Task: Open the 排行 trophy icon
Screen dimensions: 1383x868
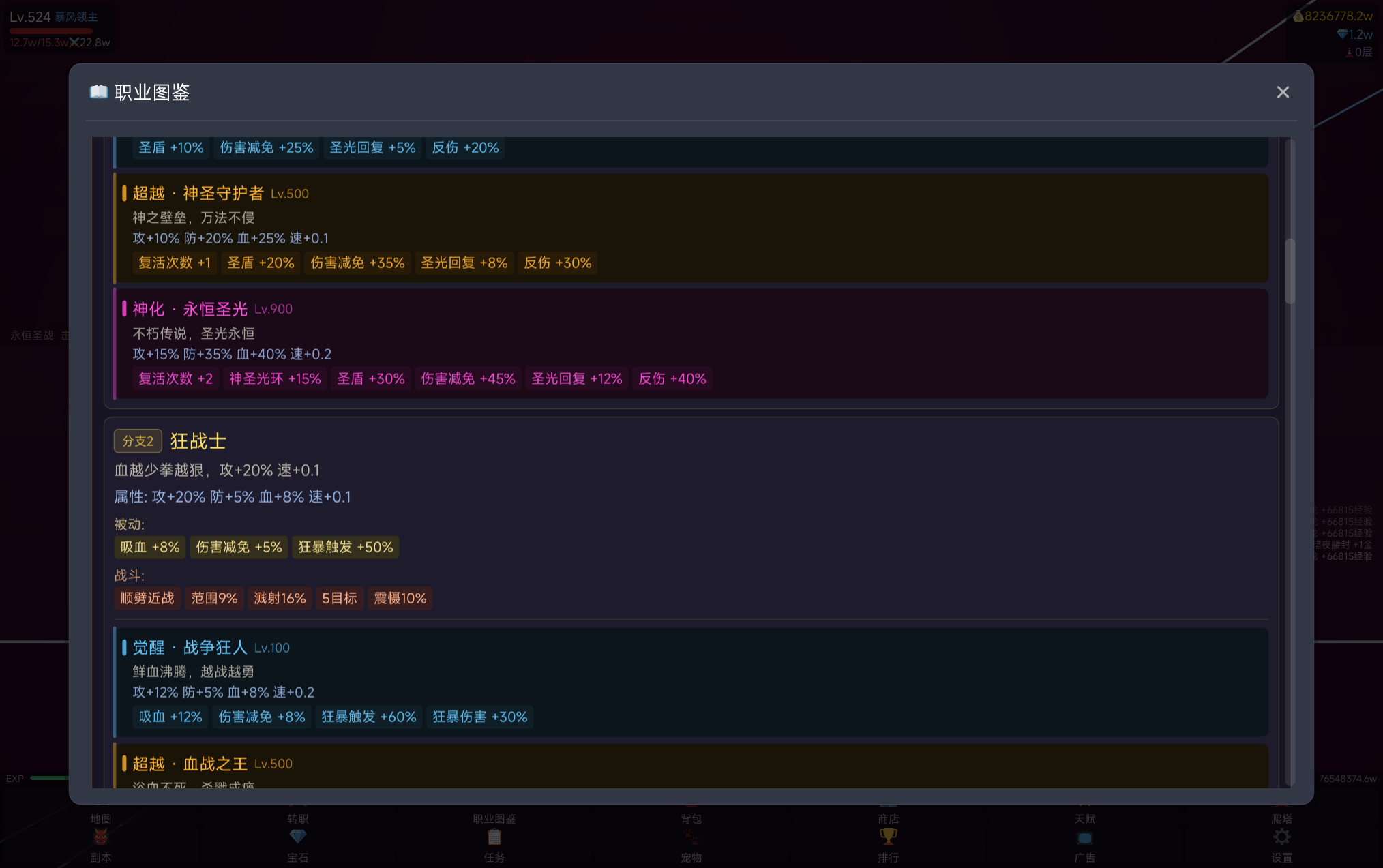Action: click(889, 837)
